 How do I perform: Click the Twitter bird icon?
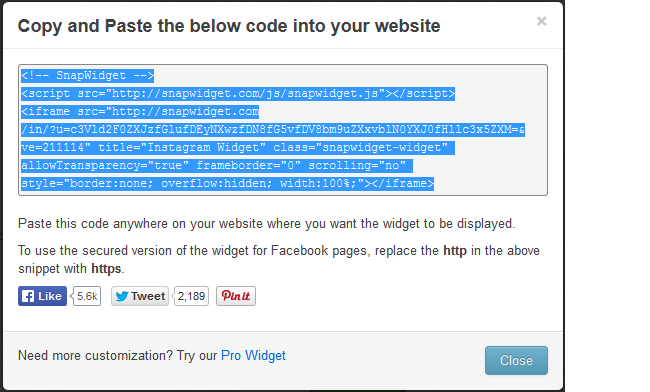tap(121, 296)
